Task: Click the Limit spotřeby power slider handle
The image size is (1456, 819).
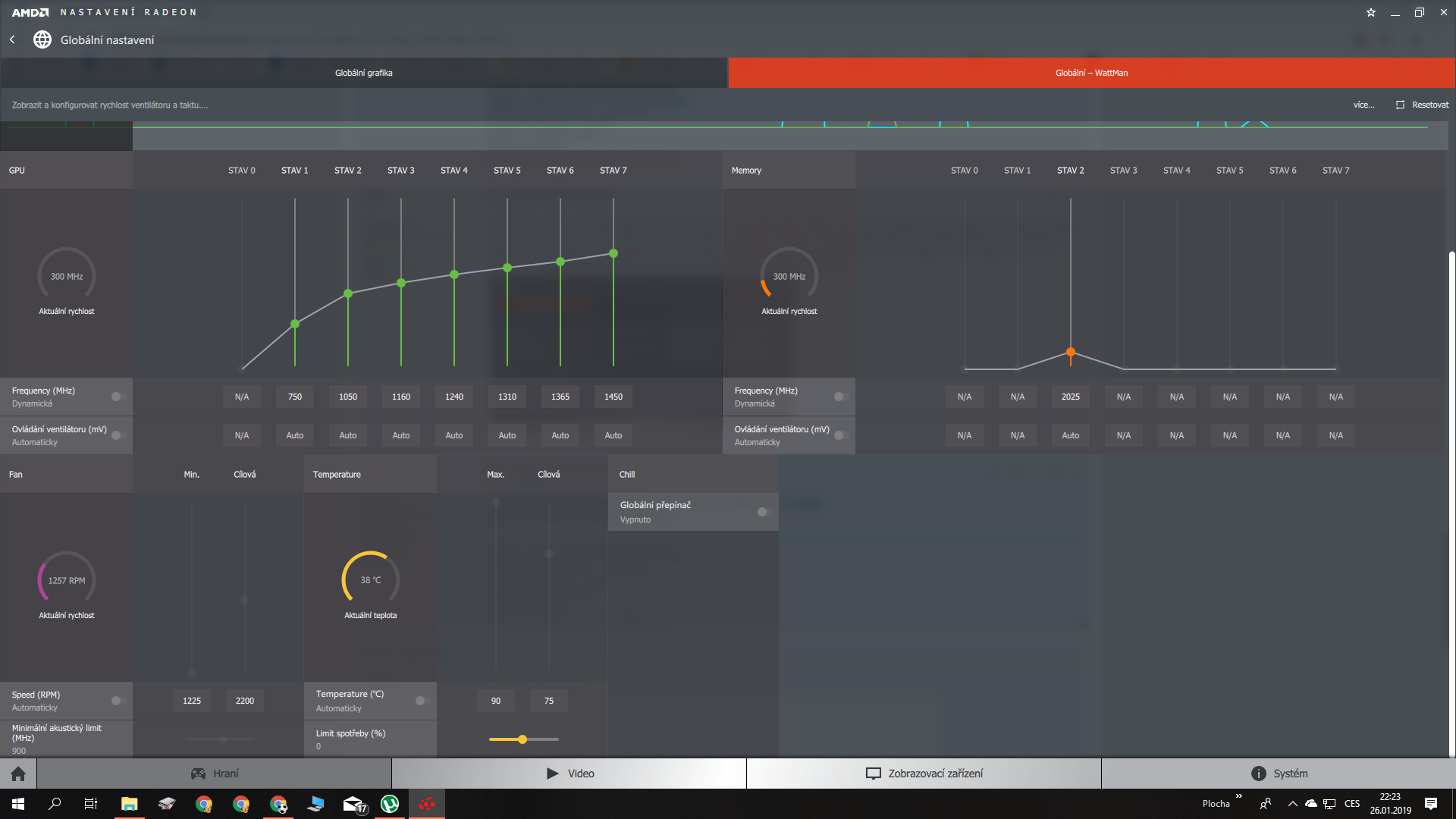Action: (x=522, y=739)
